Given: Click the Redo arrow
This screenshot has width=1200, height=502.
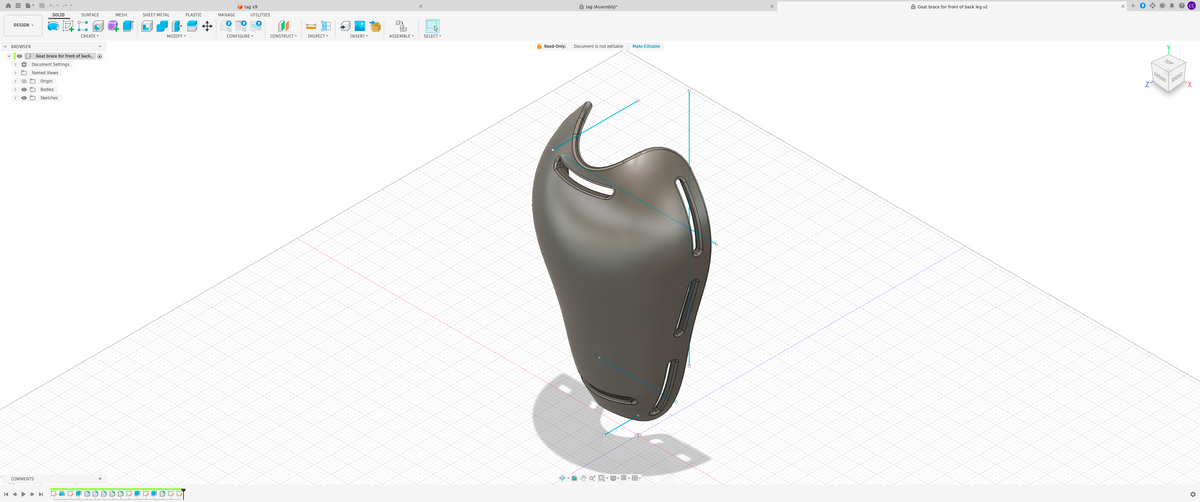Looking at the screenshot, I should click(65, 6).
